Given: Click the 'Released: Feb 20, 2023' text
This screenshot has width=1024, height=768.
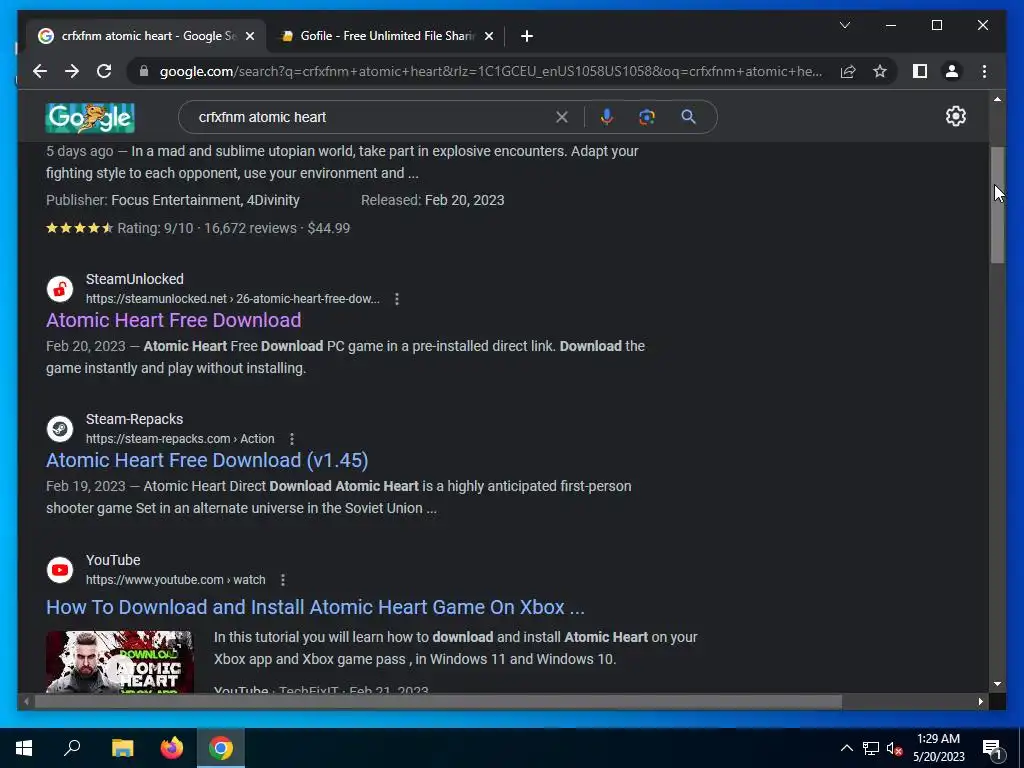Looking at the screenshot, I should point(432,200).
